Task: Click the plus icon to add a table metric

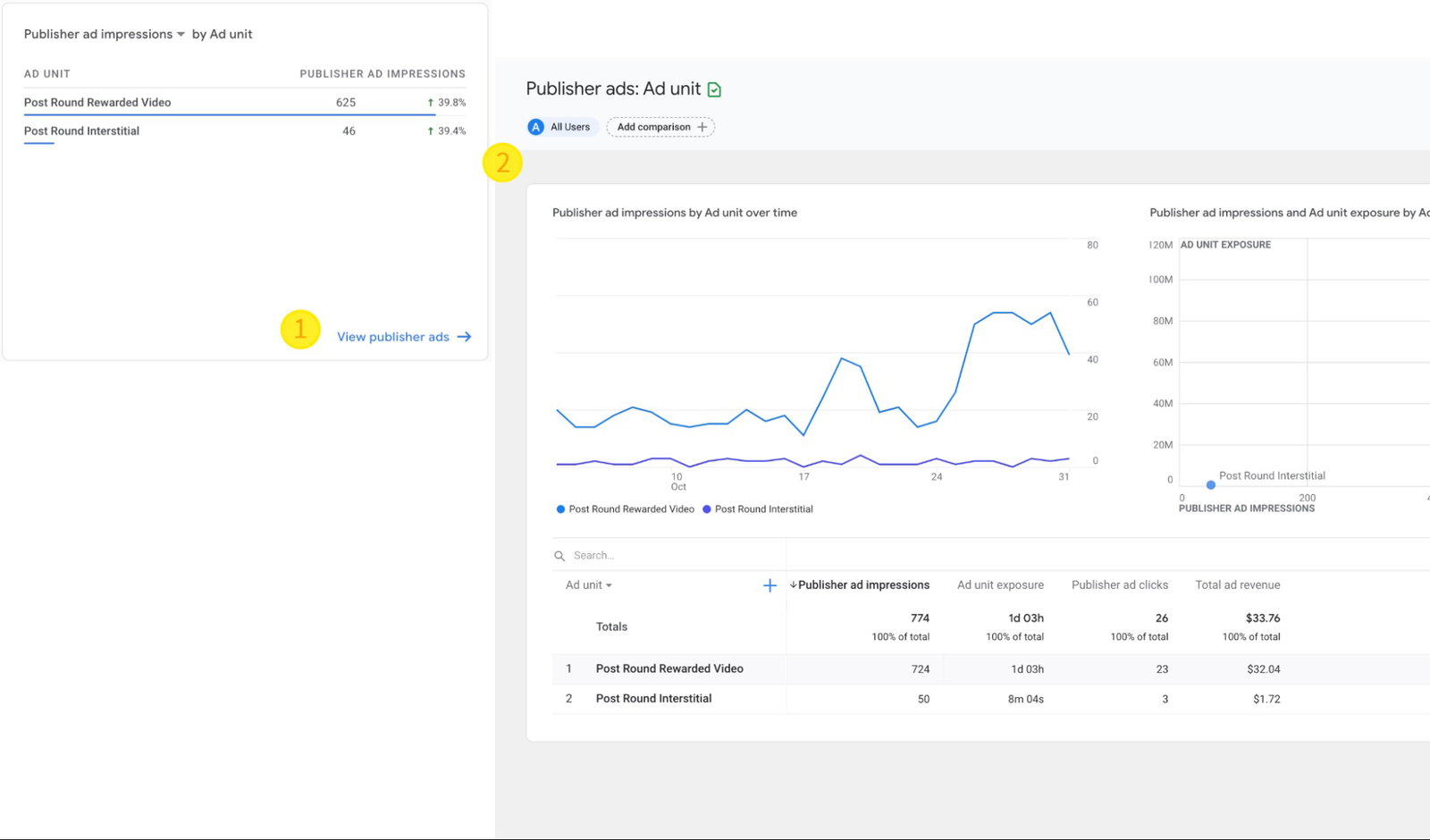Action: pyautogui.click(x=770, y=585)
